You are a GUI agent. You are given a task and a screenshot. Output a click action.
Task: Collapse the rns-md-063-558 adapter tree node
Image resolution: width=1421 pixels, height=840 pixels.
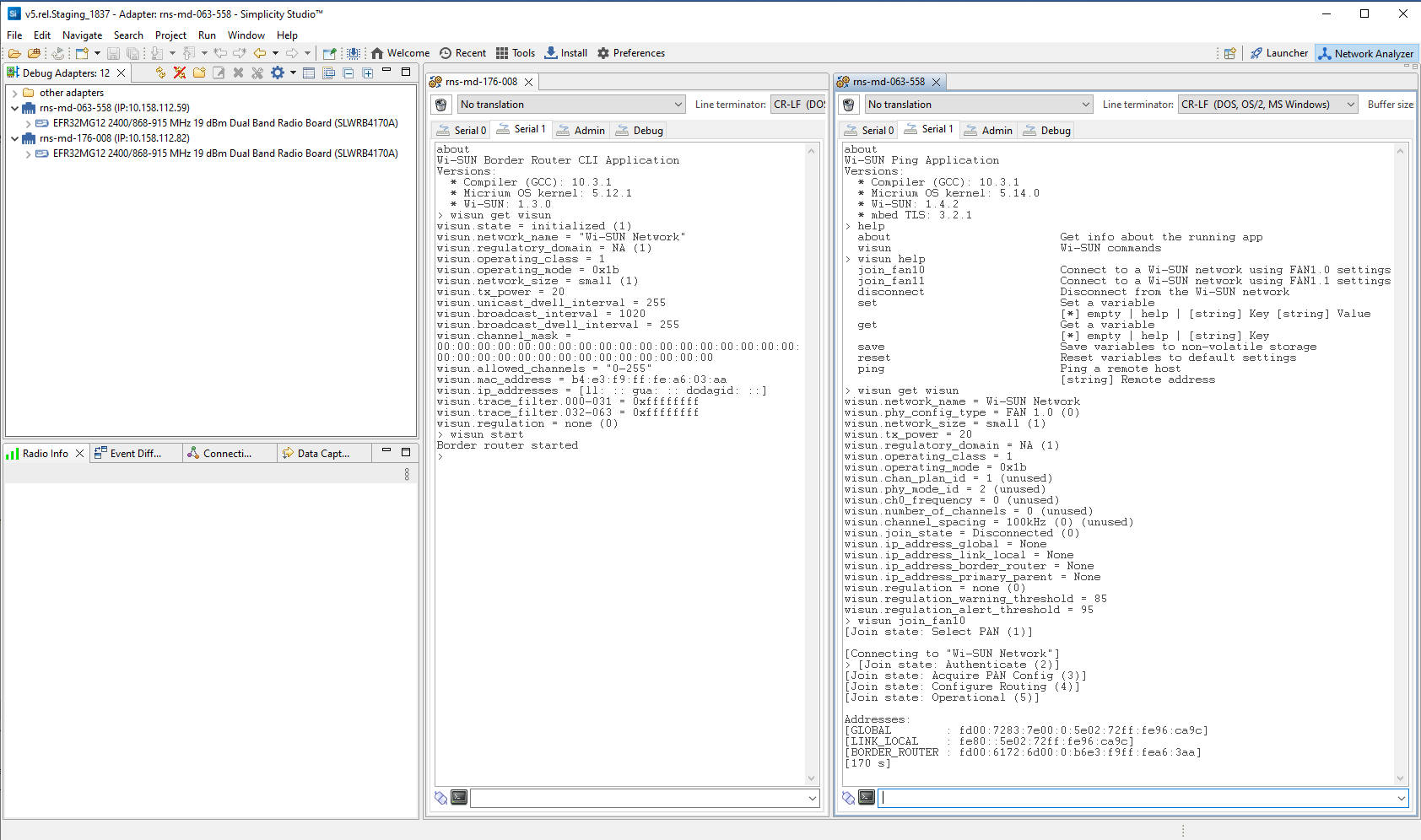[15, 108]
